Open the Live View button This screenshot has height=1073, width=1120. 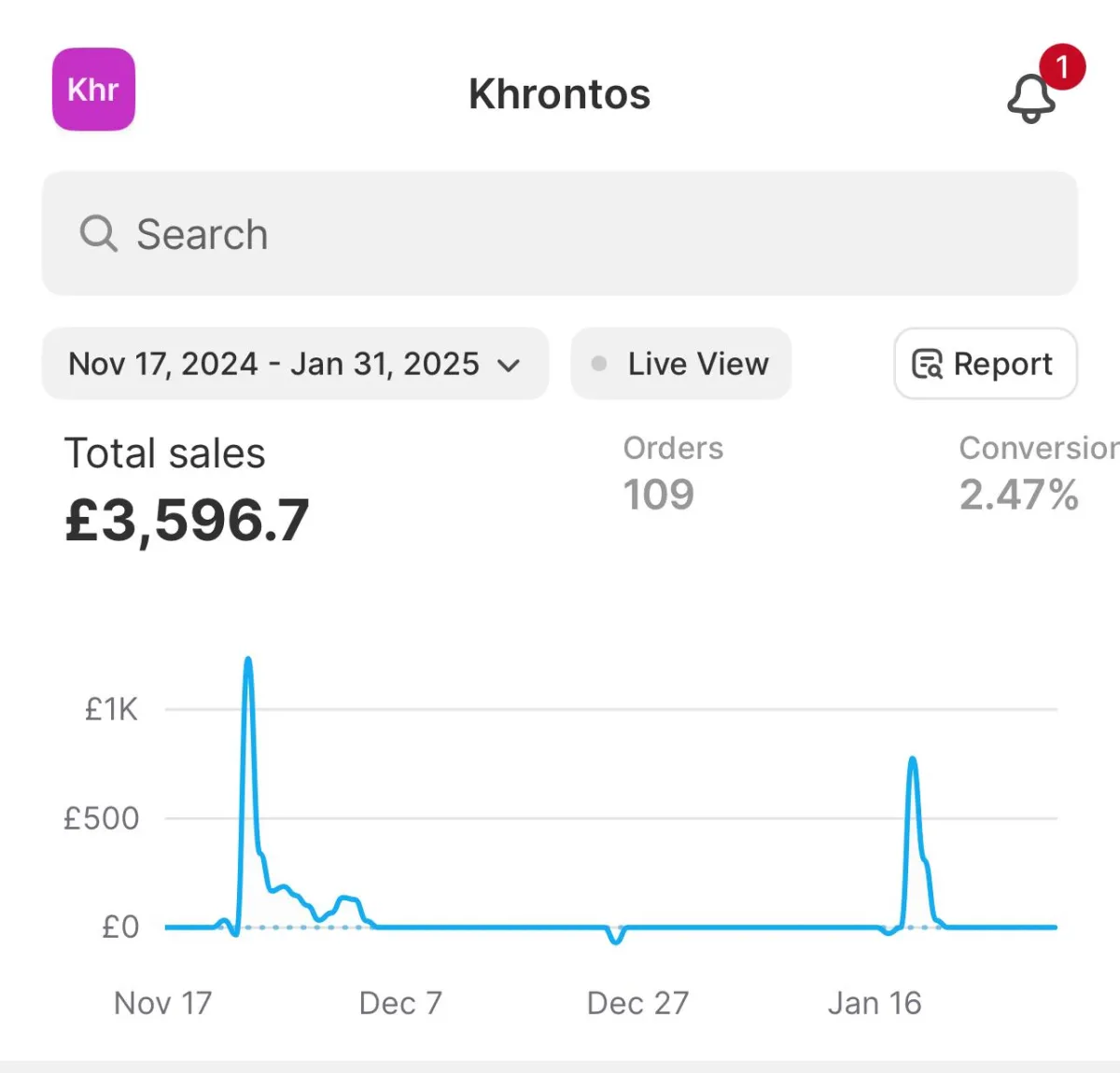point(681,363)
